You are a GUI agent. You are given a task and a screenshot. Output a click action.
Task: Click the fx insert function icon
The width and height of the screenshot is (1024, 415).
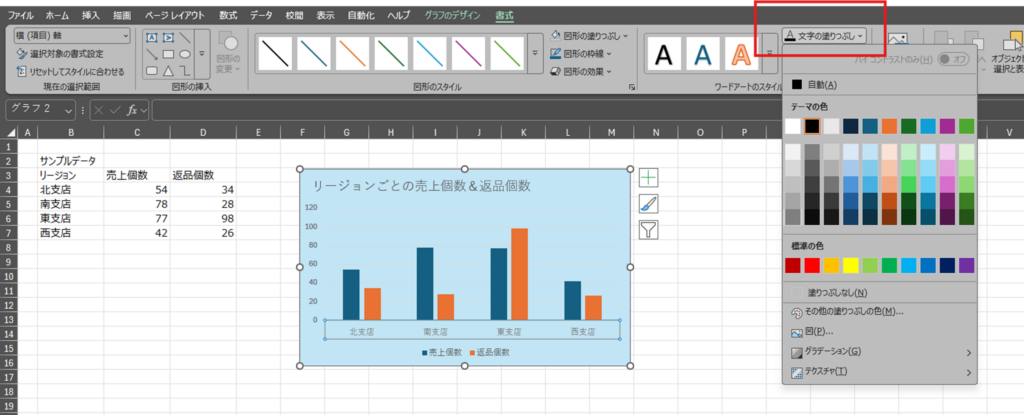[x=131, y=110]
